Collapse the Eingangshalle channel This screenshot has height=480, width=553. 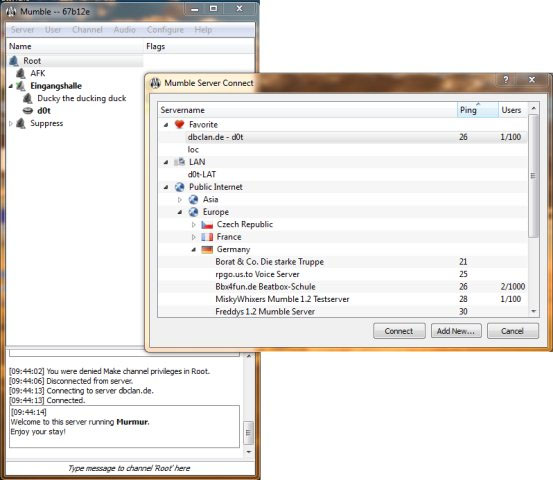11,86
